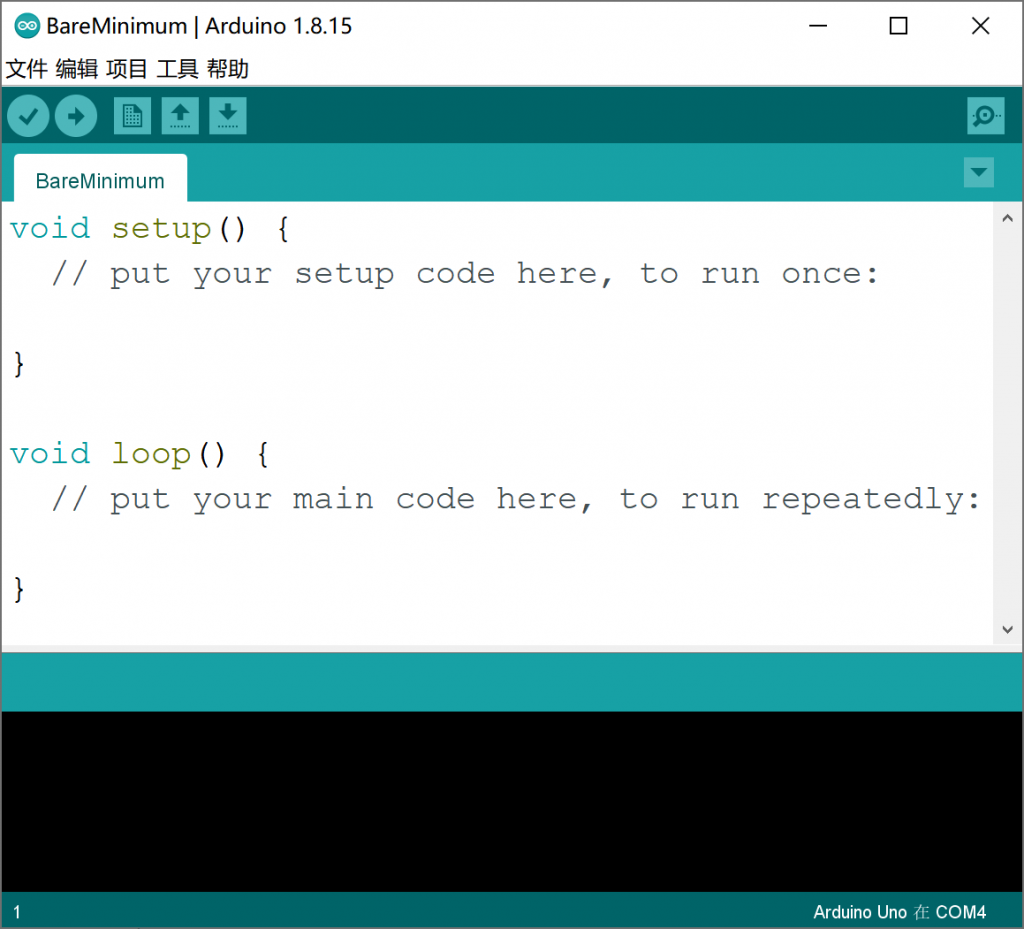This screenshot has height=929, width=1024.
Task: Click the word loop in the code
Action: tap(151, 454)
